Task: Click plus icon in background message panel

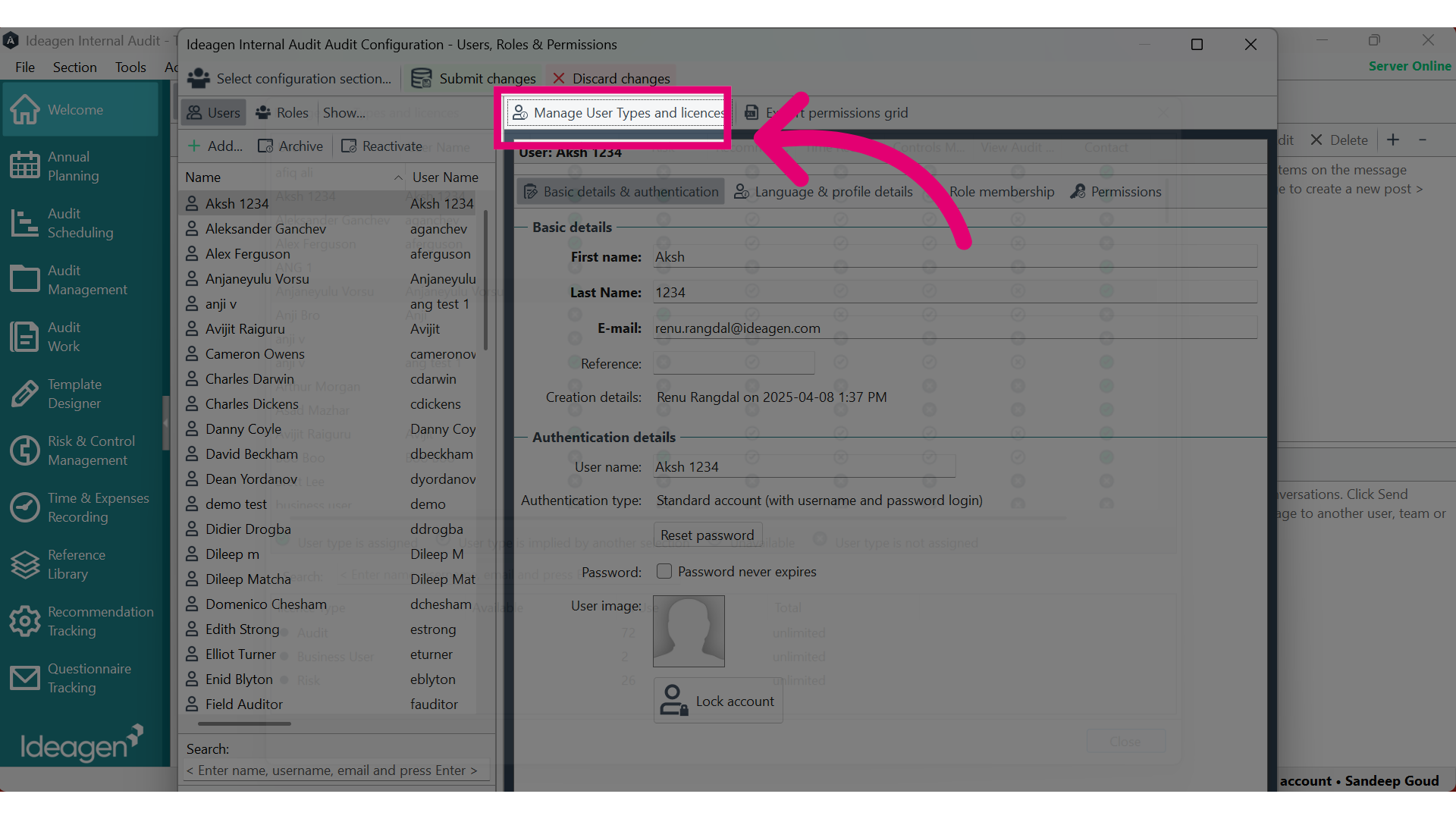Action: 1393,140
